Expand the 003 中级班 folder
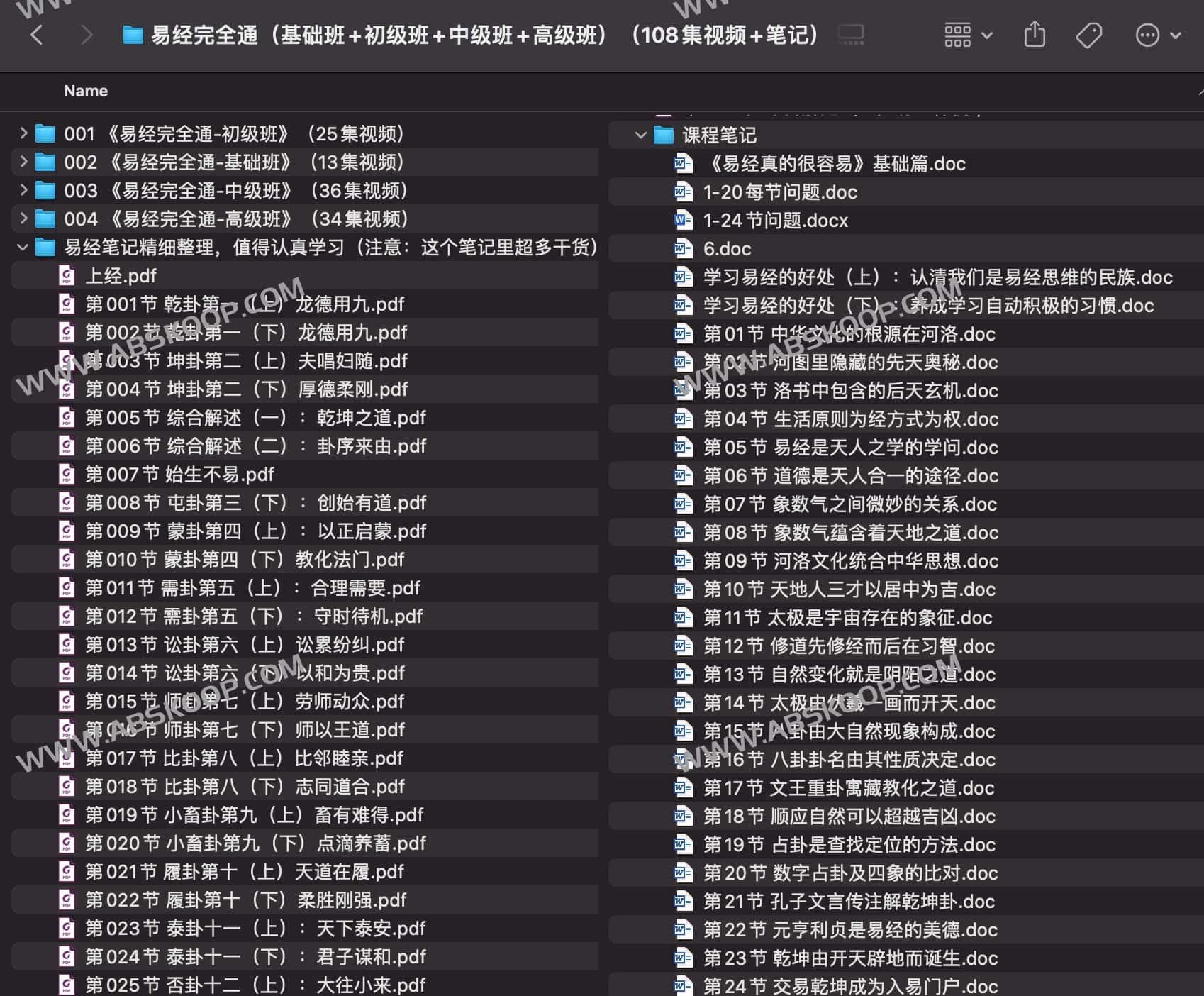This screenshot has height=996, width=1204. click(x=22, y=190)
